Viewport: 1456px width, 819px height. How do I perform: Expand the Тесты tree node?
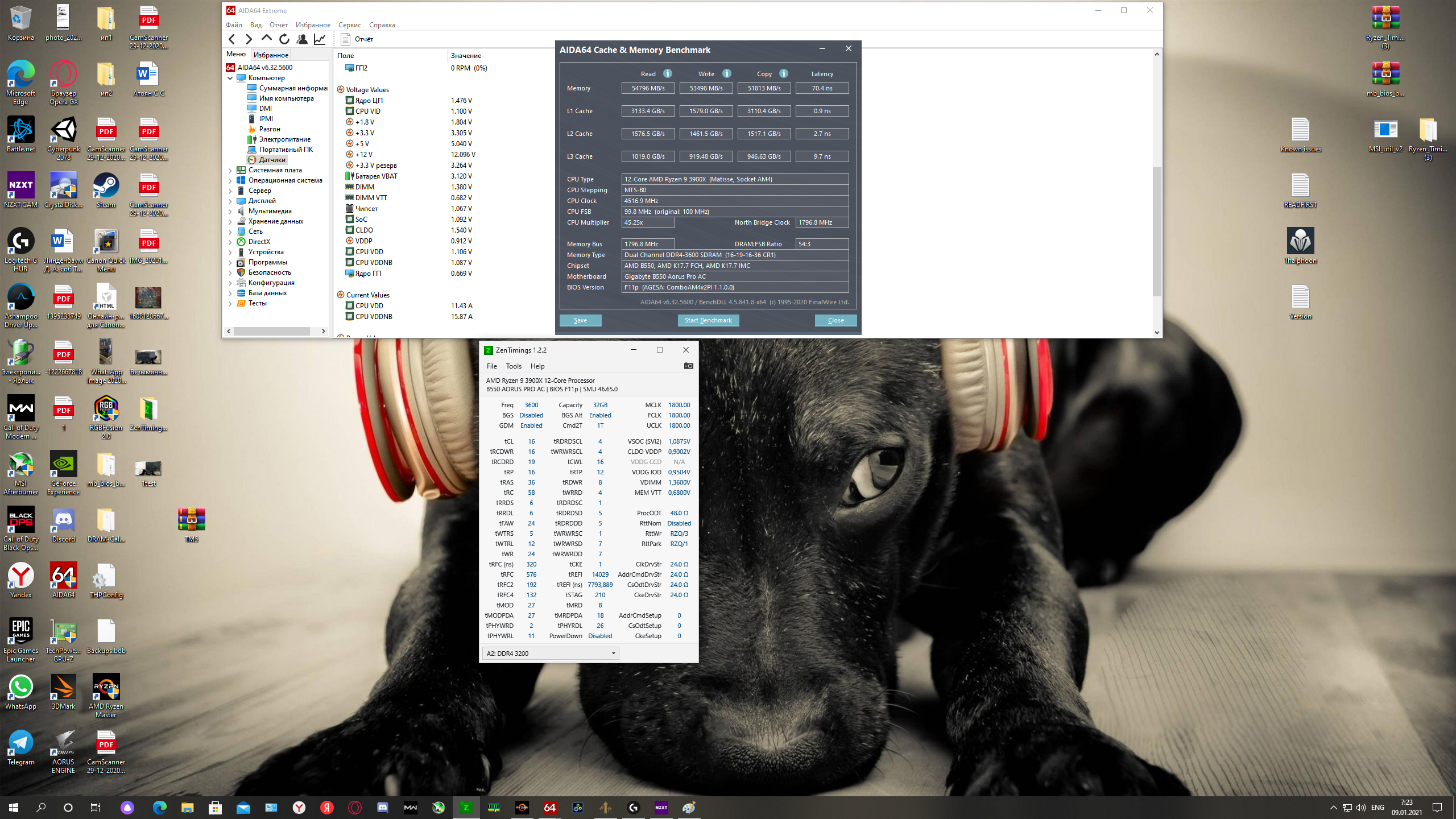pos(230,303)
